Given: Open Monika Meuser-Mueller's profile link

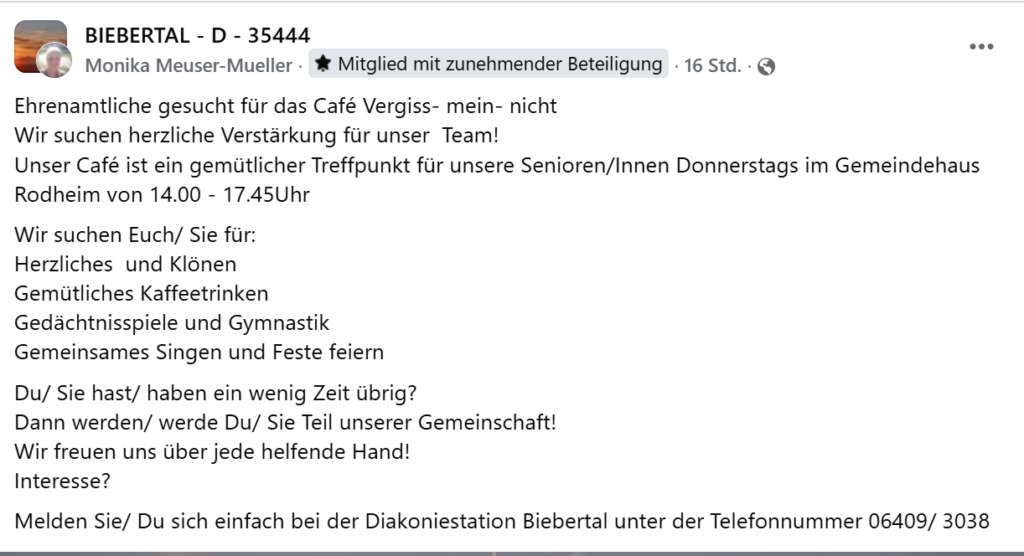Looking at the screenshot, I should tap(188, 65).
